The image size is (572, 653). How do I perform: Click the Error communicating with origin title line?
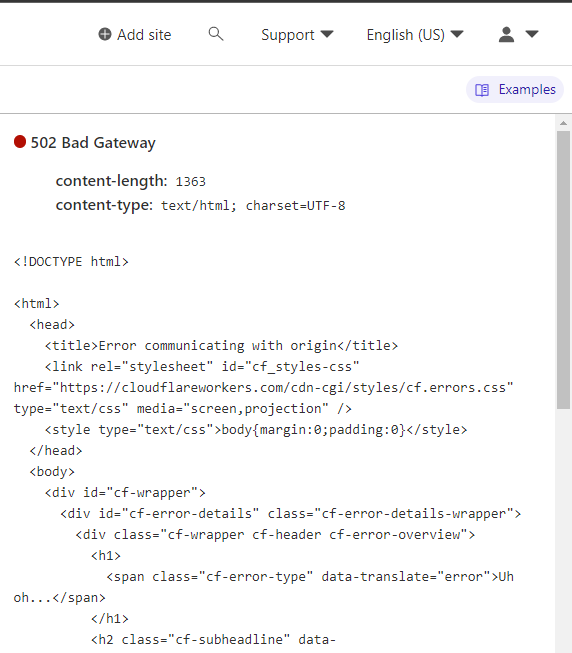click(x=221, y=346)
